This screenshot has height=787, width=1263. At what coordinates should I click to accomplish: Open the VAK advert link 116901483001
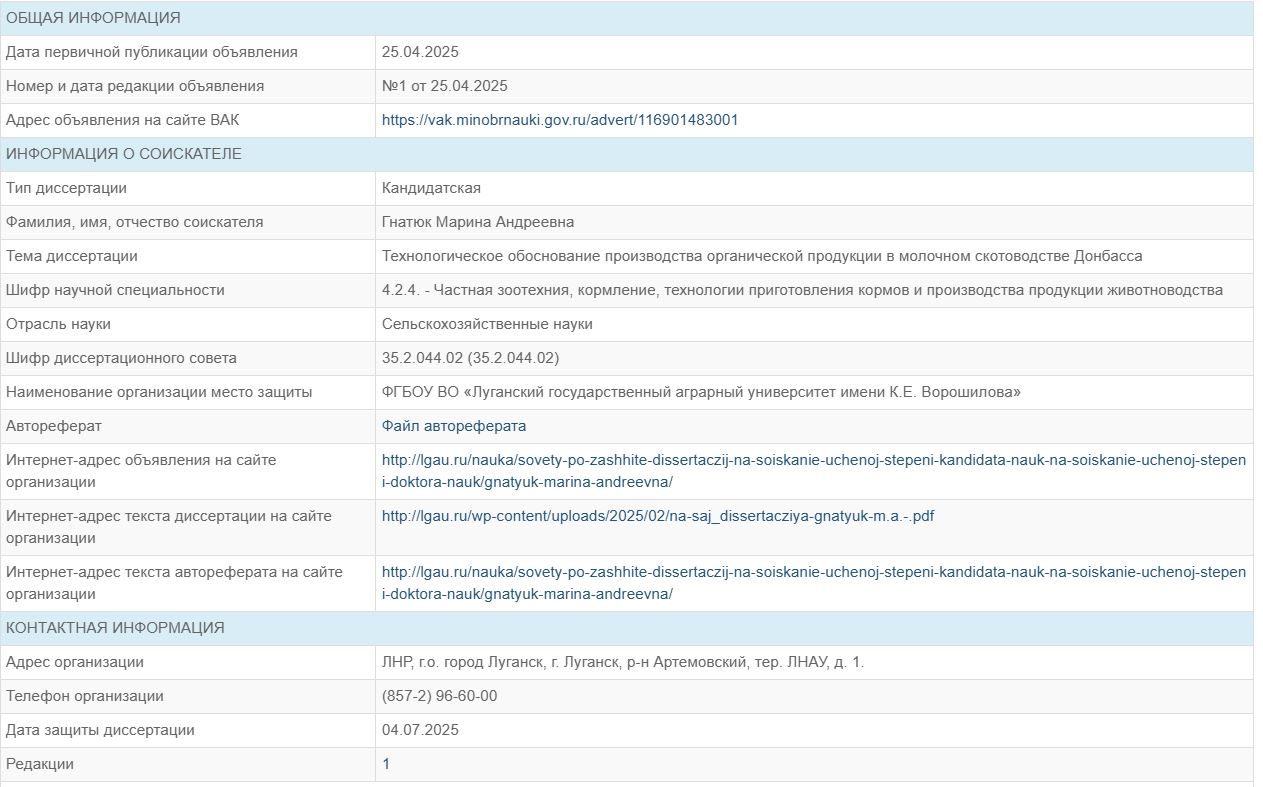coord(560,120)
